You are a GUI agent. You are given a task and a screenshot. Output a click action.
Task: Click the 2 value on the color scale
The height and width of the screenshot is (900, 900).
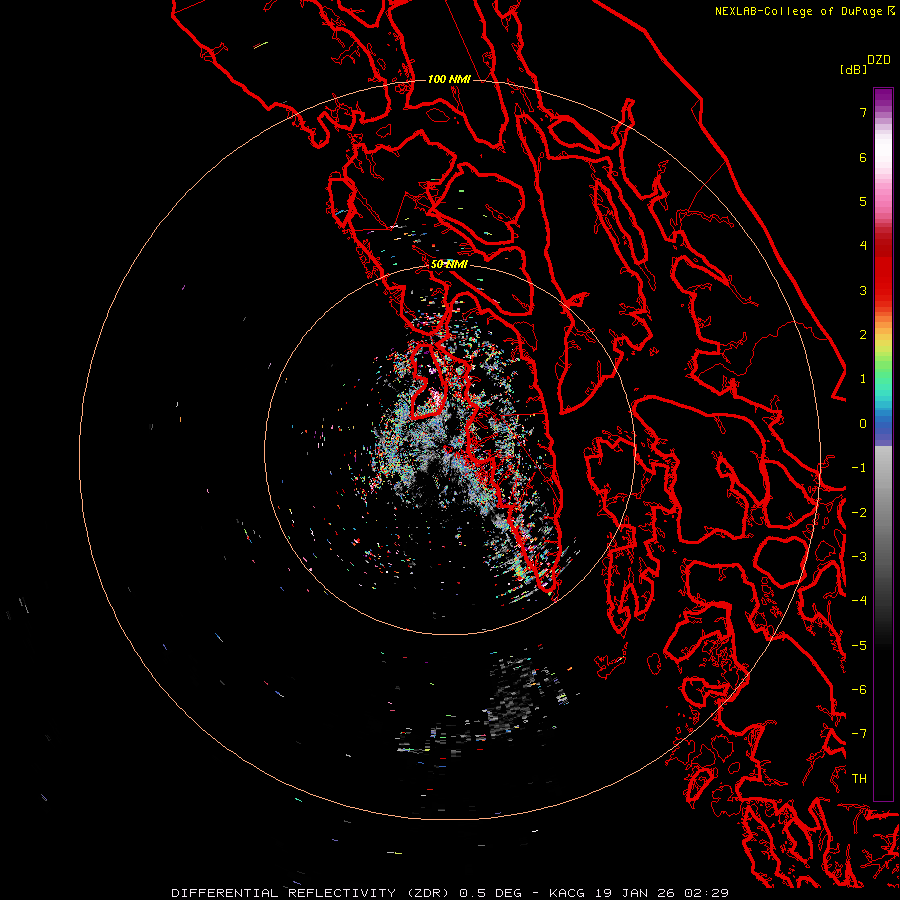[863, 335]
